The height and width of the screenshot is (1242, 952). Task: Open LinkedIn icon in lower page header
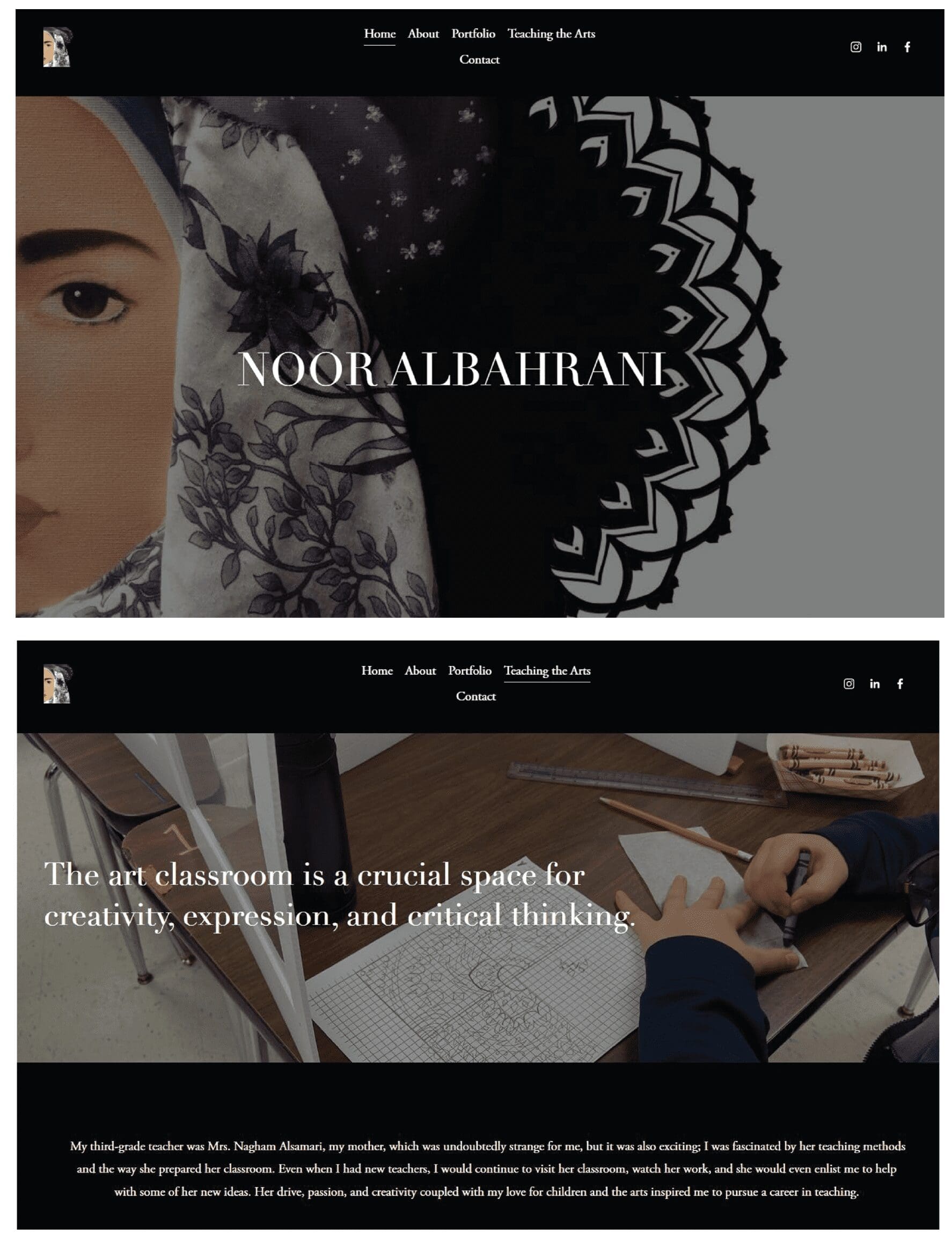[875, 684]
